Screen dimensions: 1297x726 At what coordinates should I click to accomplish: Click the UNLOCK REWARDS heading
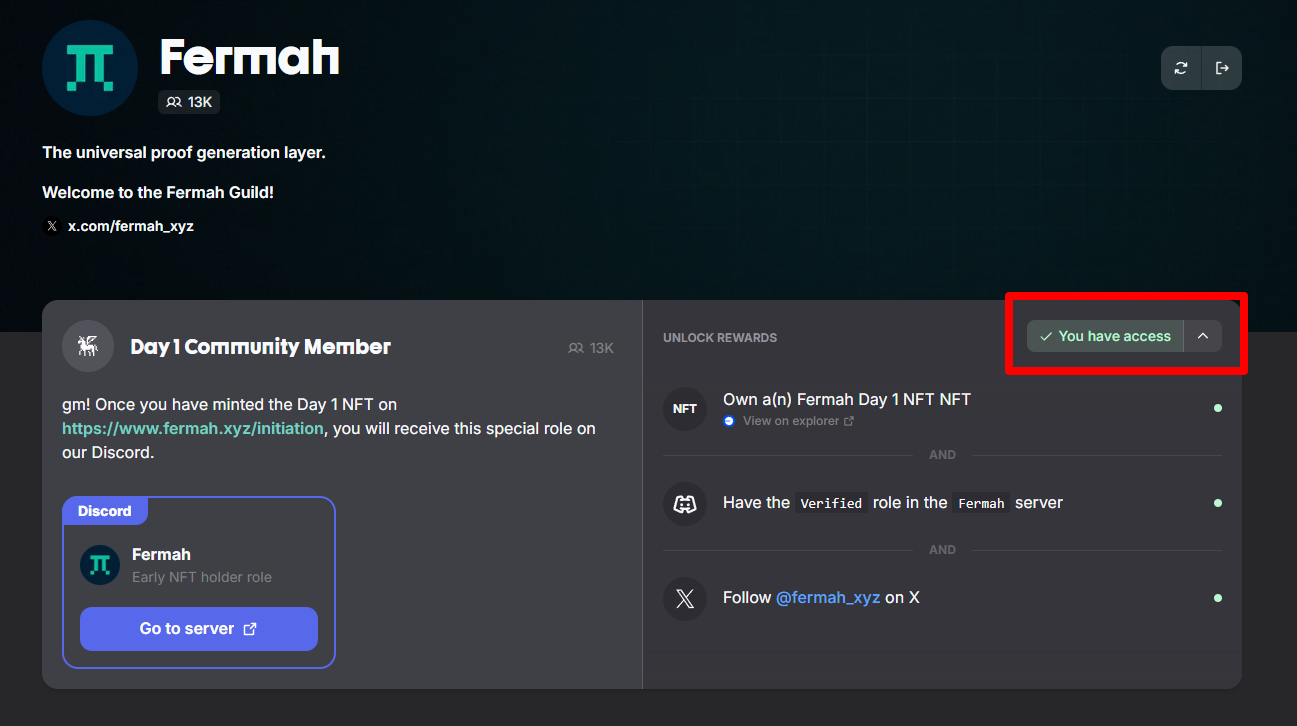720,338
